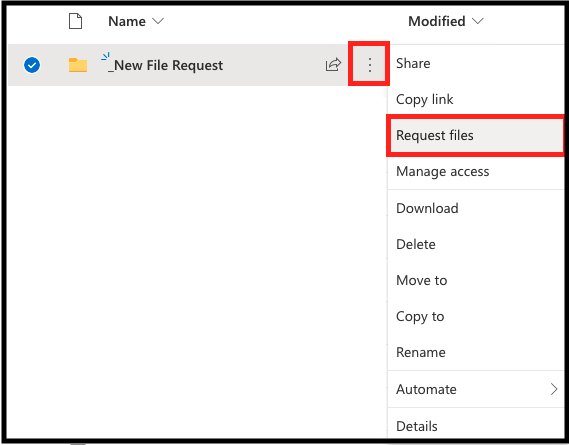
Task: Click the share icon on the folder row
Action: [x=333, y=65]
